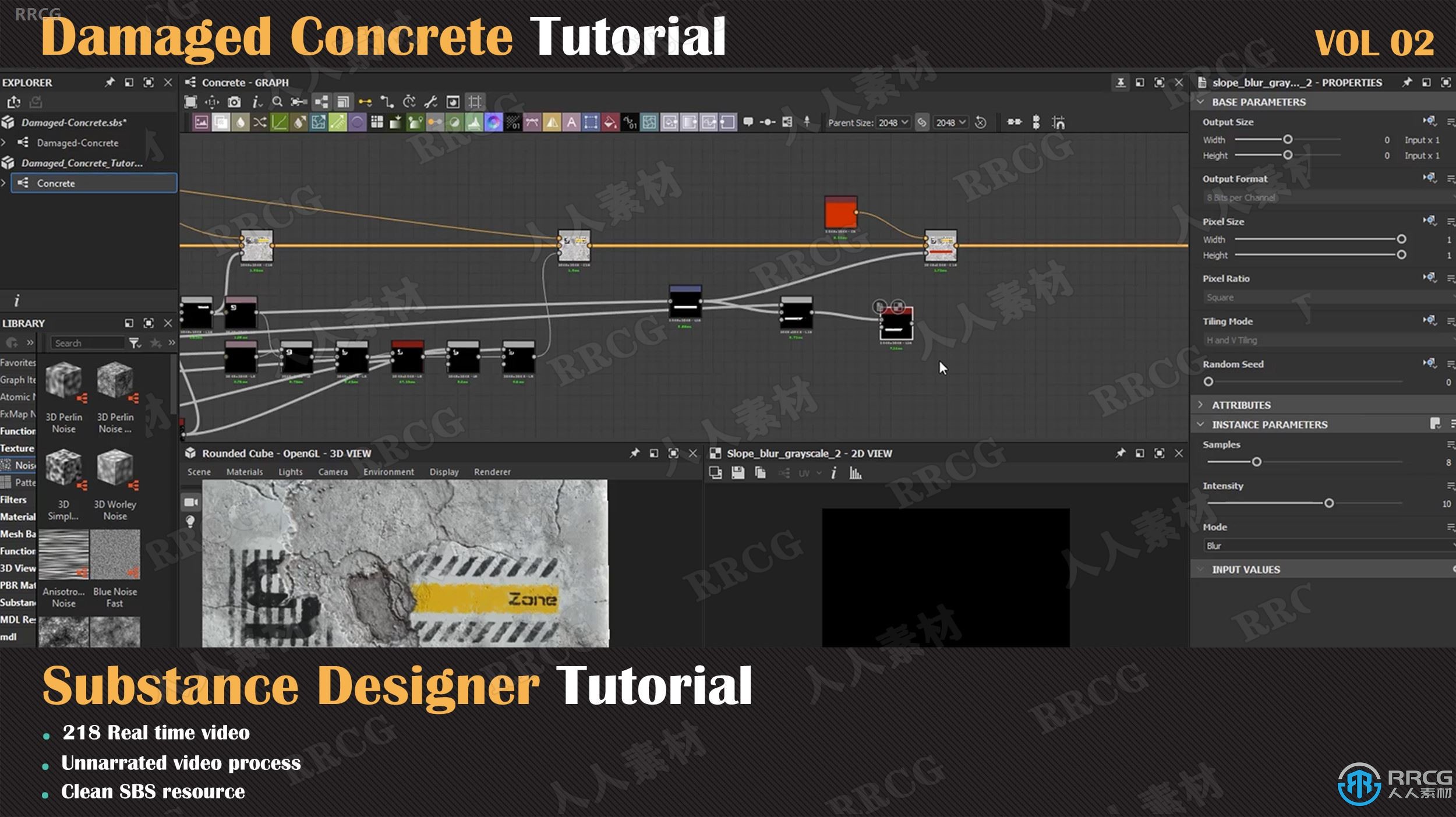The width and height of the screenshot is (1456, 817).
Task: Drag the Intensity slider in Properties panel
Action: coord(1327,503)
